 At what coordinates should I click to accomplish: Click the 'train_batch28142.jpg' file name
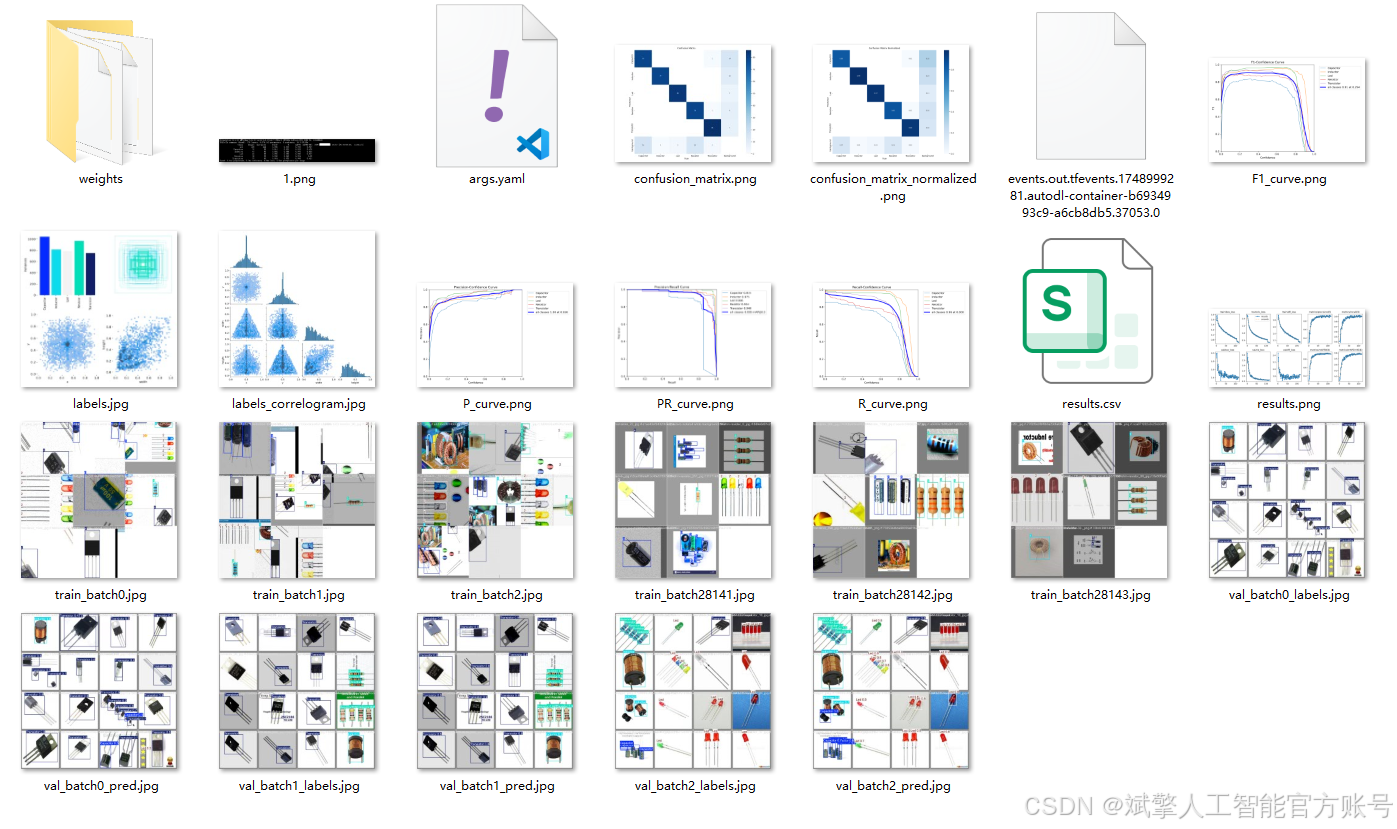pyautogui.click(x=892, y=594)
